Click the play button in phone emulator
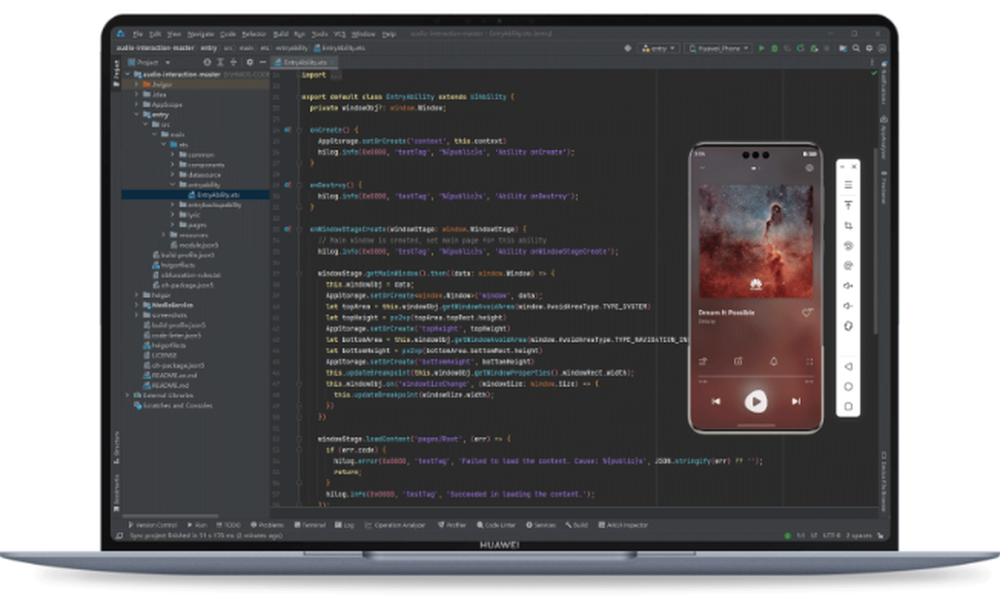 (756, 402)
